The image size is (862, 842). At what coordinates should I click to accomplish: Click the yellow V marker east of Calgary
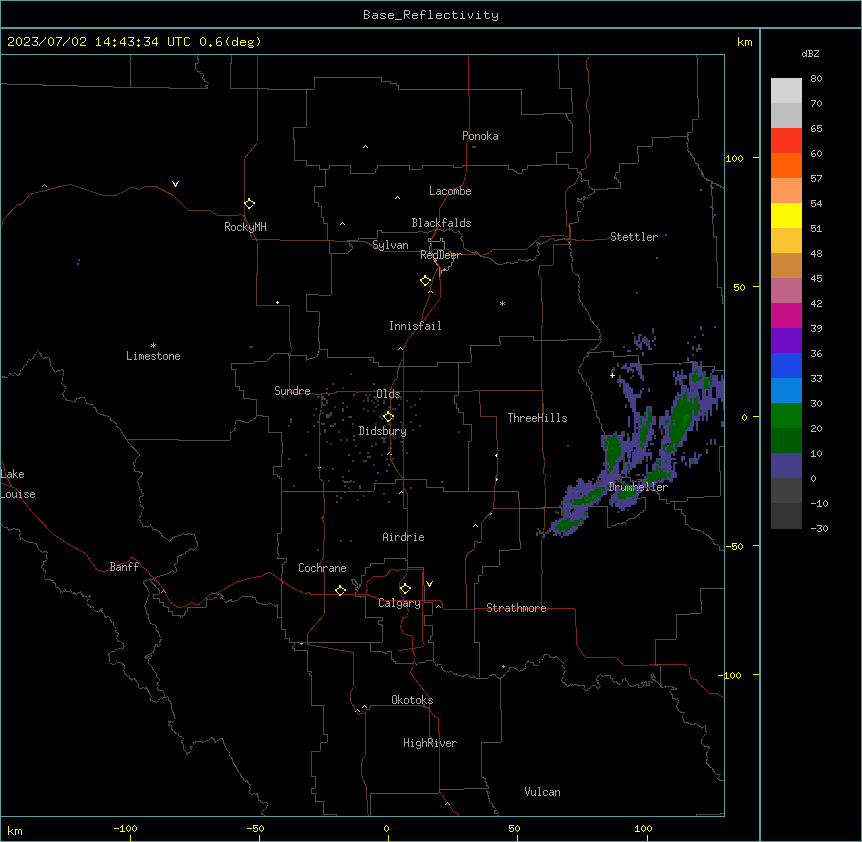pos(429,584)
